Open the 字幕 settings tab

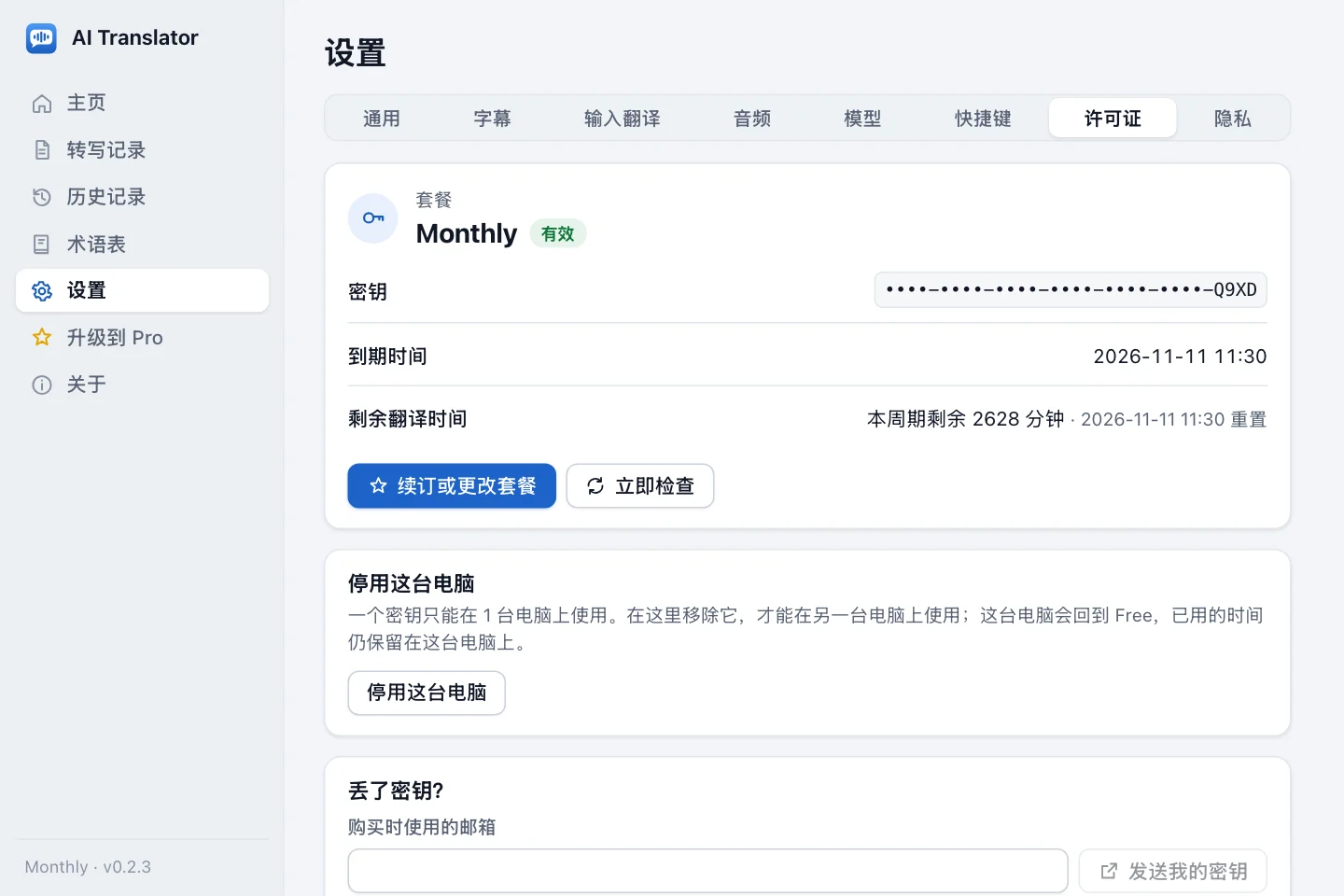[x=492, y=119]
